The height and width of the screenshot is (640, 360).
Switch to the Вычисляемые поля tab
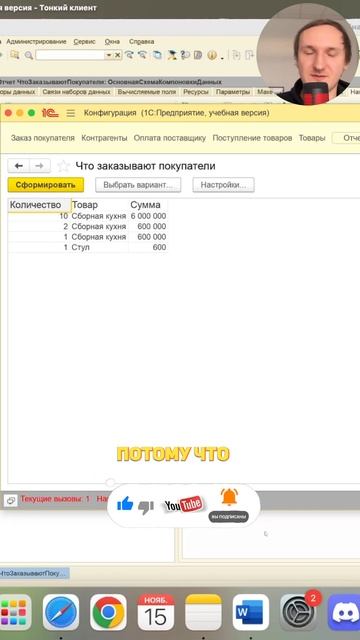click(147, 92)
